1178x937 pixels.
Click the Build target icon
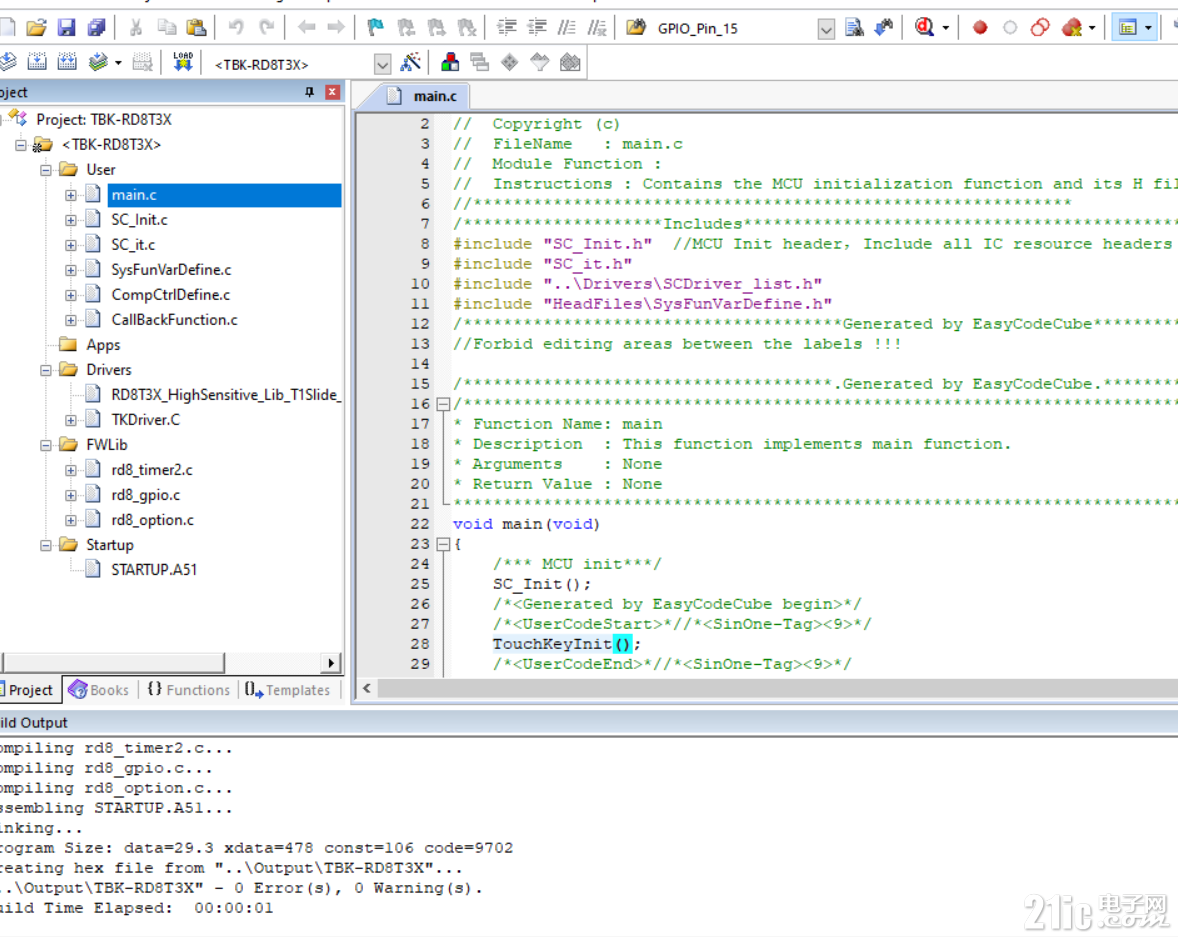tap(37, 62)
